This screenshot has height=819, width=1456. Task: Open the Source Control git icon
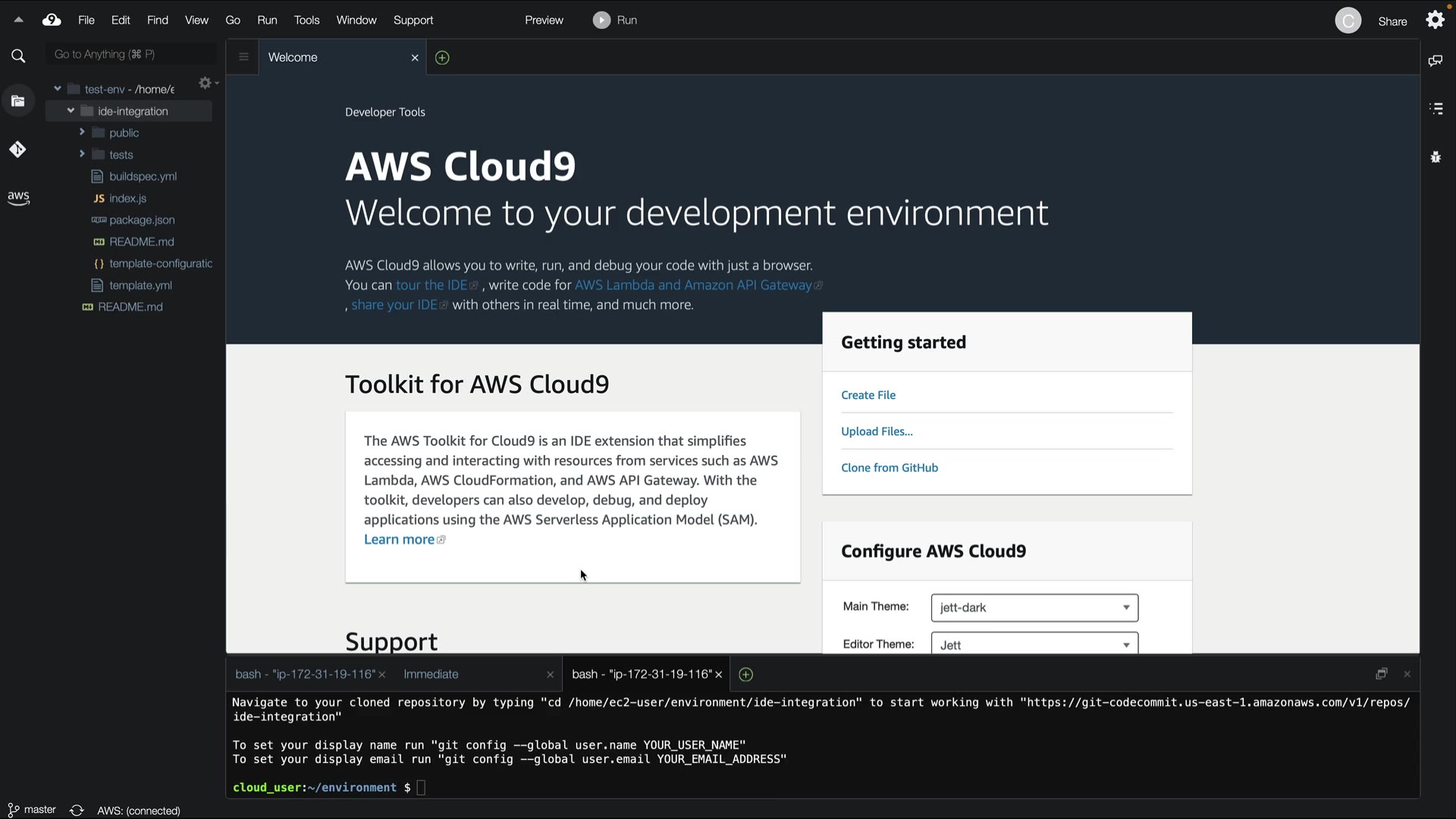pyautogui.click(x=18, y=149)
